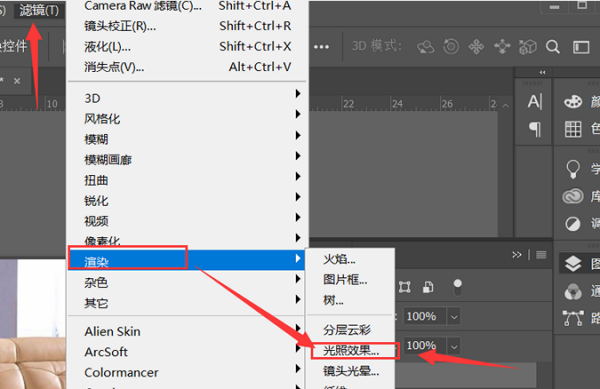Open the ArcSoft plugin submenu
Screen dimensions: 600x389
188,352
